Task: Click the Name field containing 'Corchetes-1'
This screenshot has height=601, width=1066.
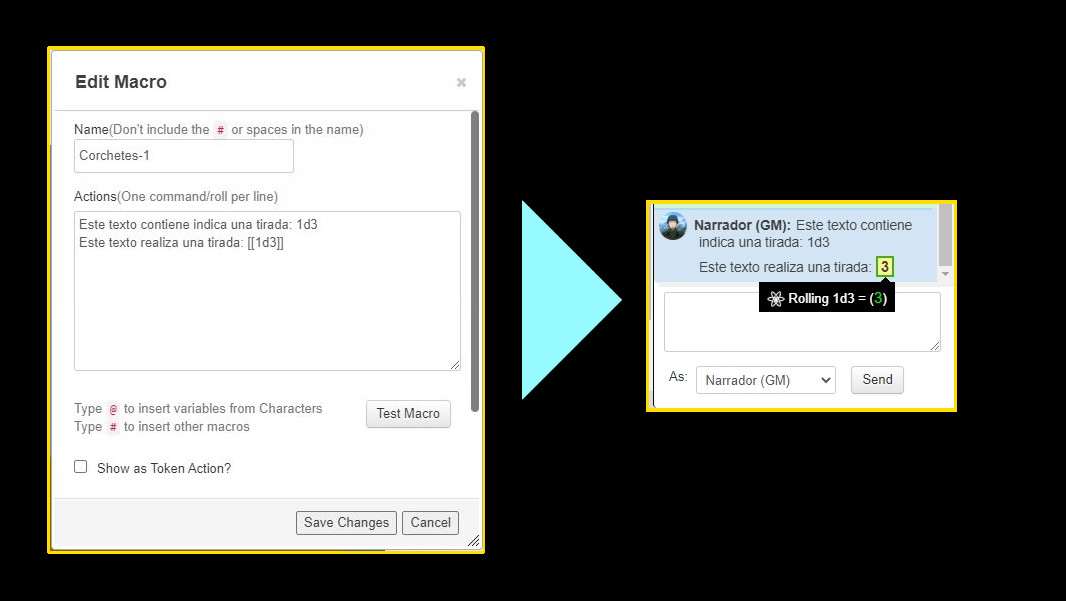Action: [183, 156]
